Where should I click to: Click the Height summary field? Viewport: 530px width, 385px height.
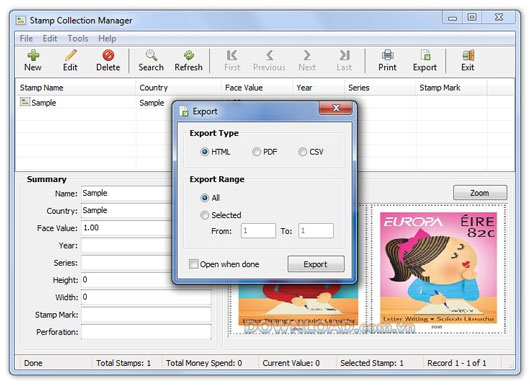tap(127, 280)
